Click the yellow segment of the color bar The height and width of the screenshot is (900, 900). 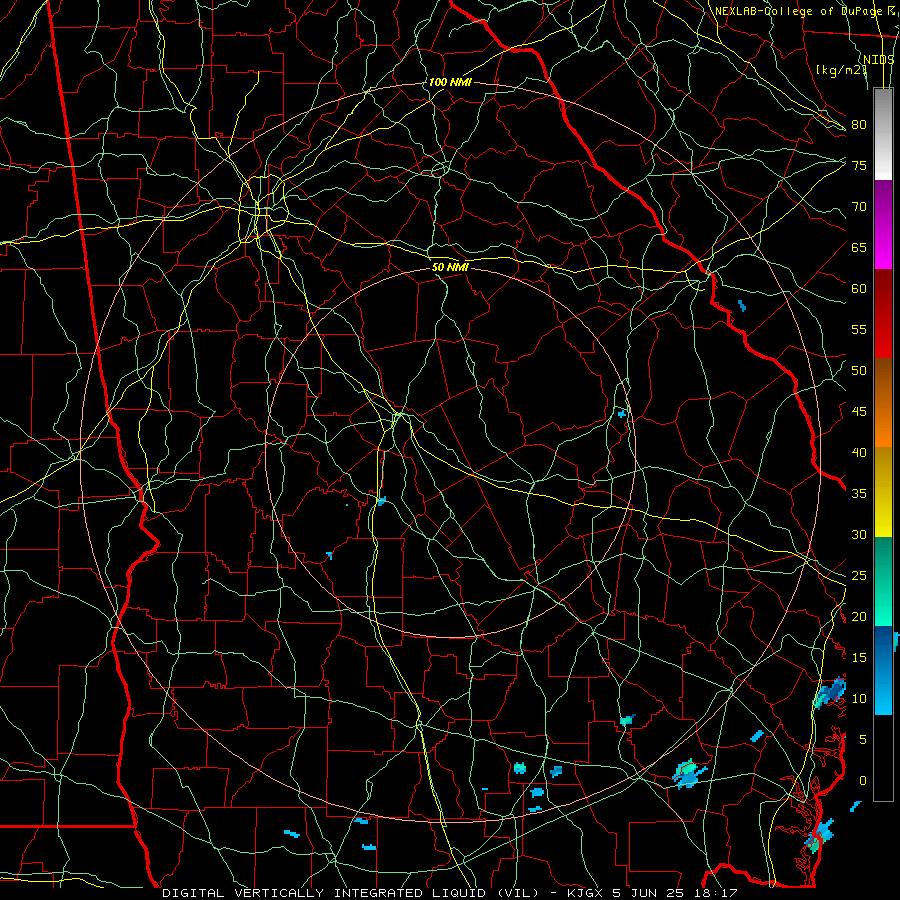click(883, 492)
